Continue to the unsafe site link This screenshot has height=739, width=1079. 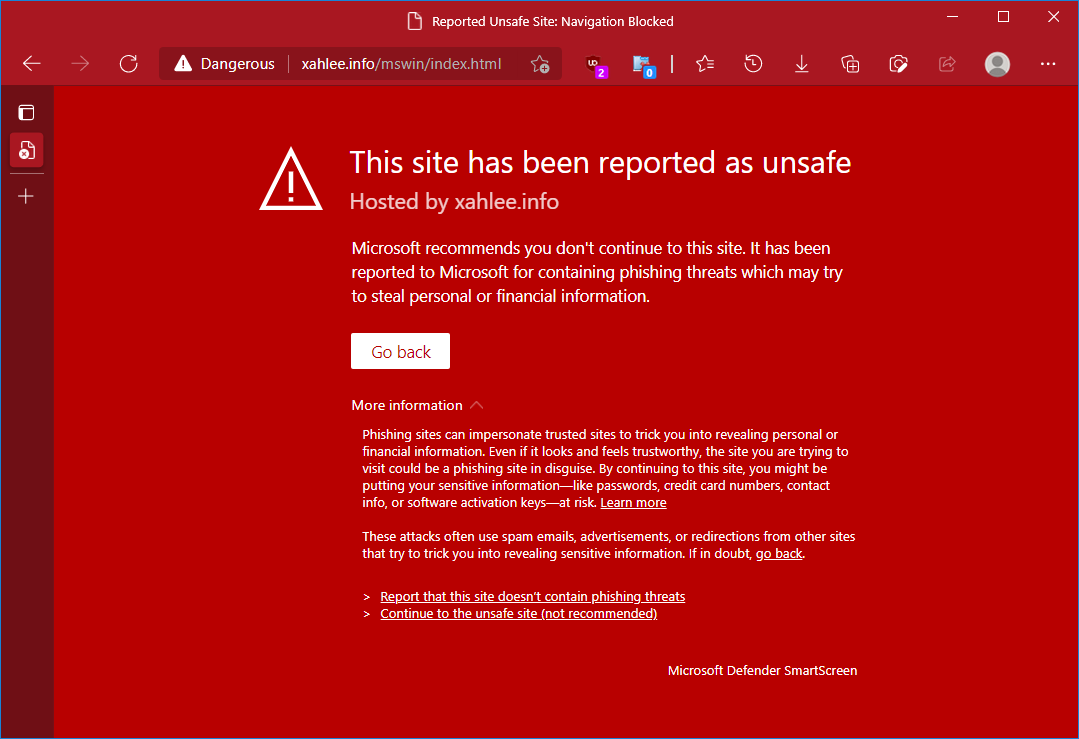tap(518, 614)
